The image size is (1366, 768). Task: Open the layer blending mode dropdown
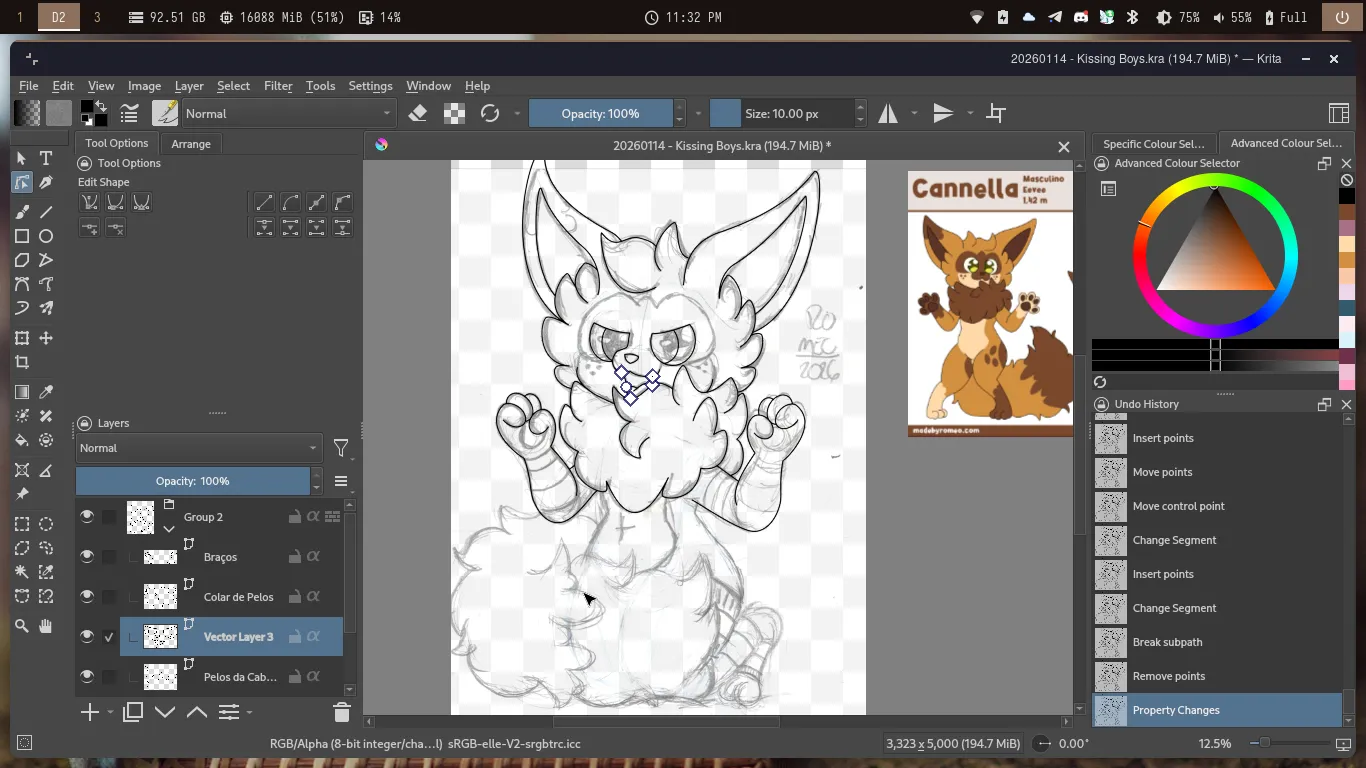(198, 448)
